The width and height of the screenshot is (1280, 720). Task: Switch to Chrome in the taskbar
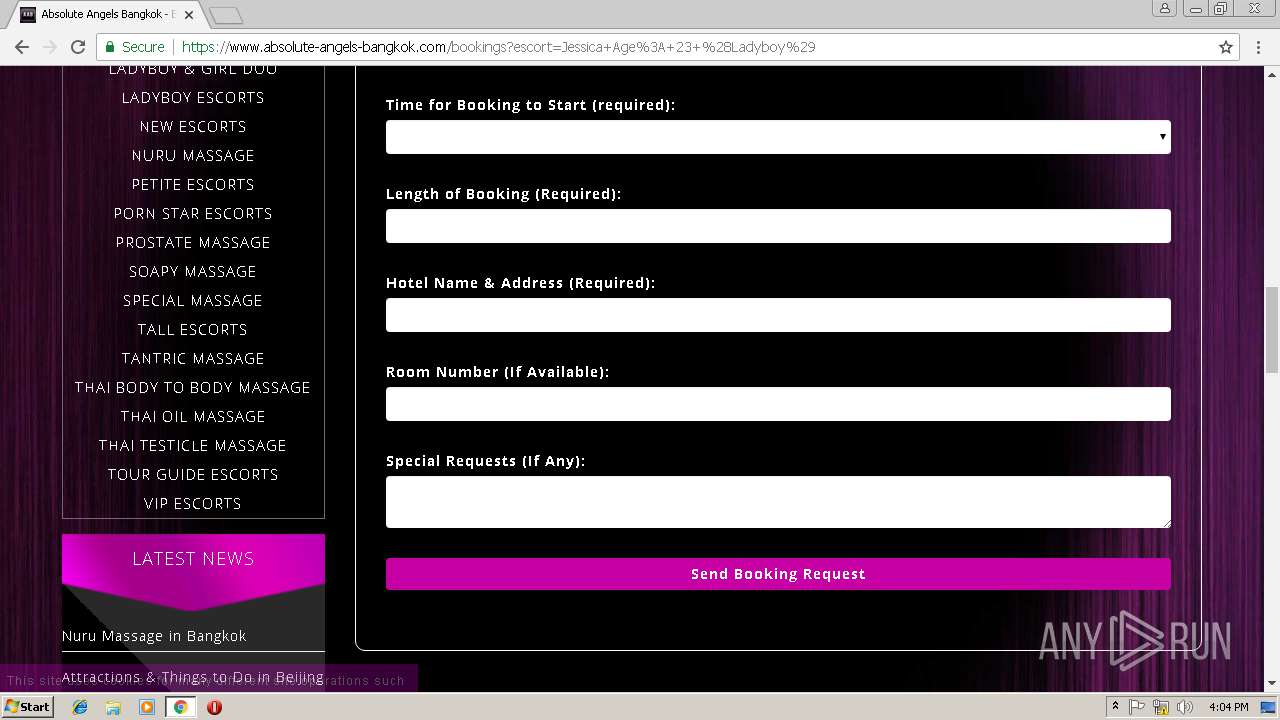tap(180, 707)
